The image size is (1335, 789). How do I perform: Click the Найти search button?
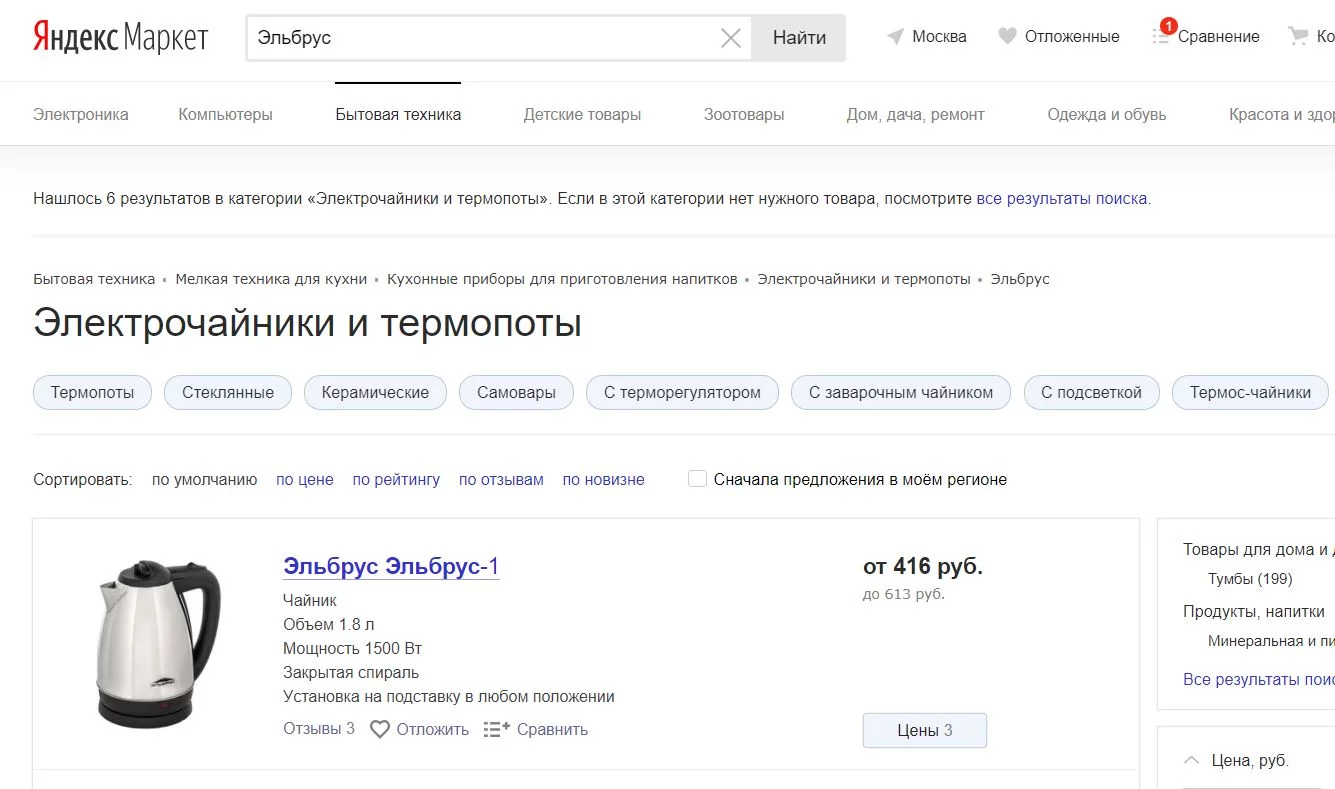(799, 38)
